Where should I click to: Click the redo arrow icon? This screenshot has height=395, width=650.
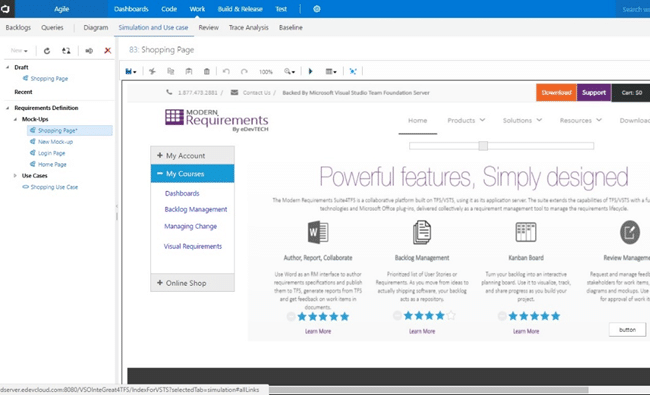click(x=244, y=71)
